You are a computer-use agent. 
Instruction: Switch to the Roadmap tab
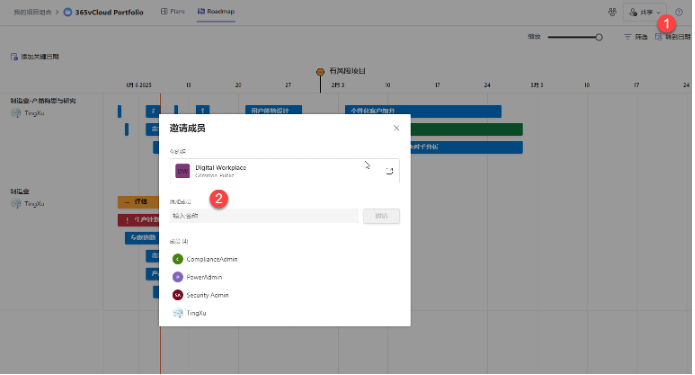217,12
